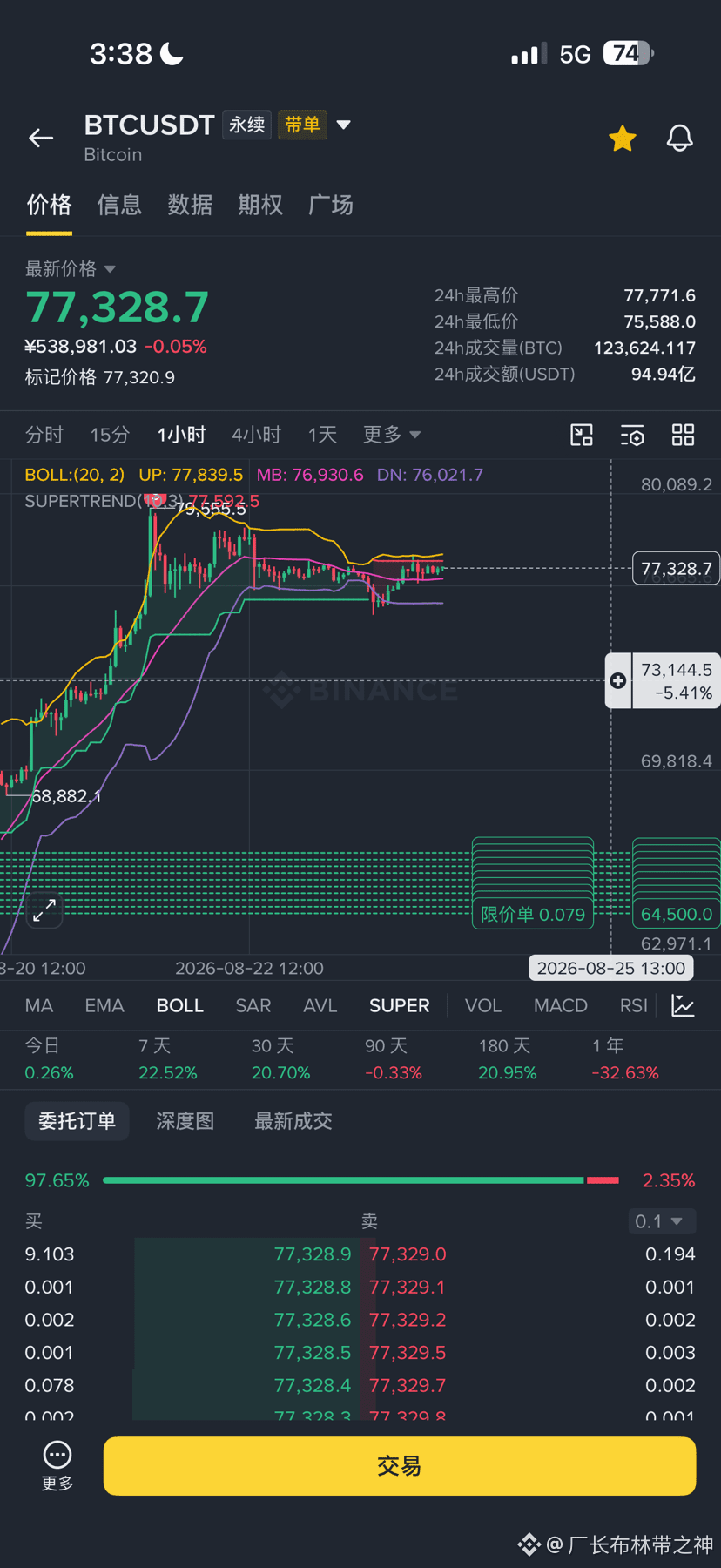Expand chart to fullscreen arrows icon
The height and width of the screenshot is (1568, 721).
point(44,910)
